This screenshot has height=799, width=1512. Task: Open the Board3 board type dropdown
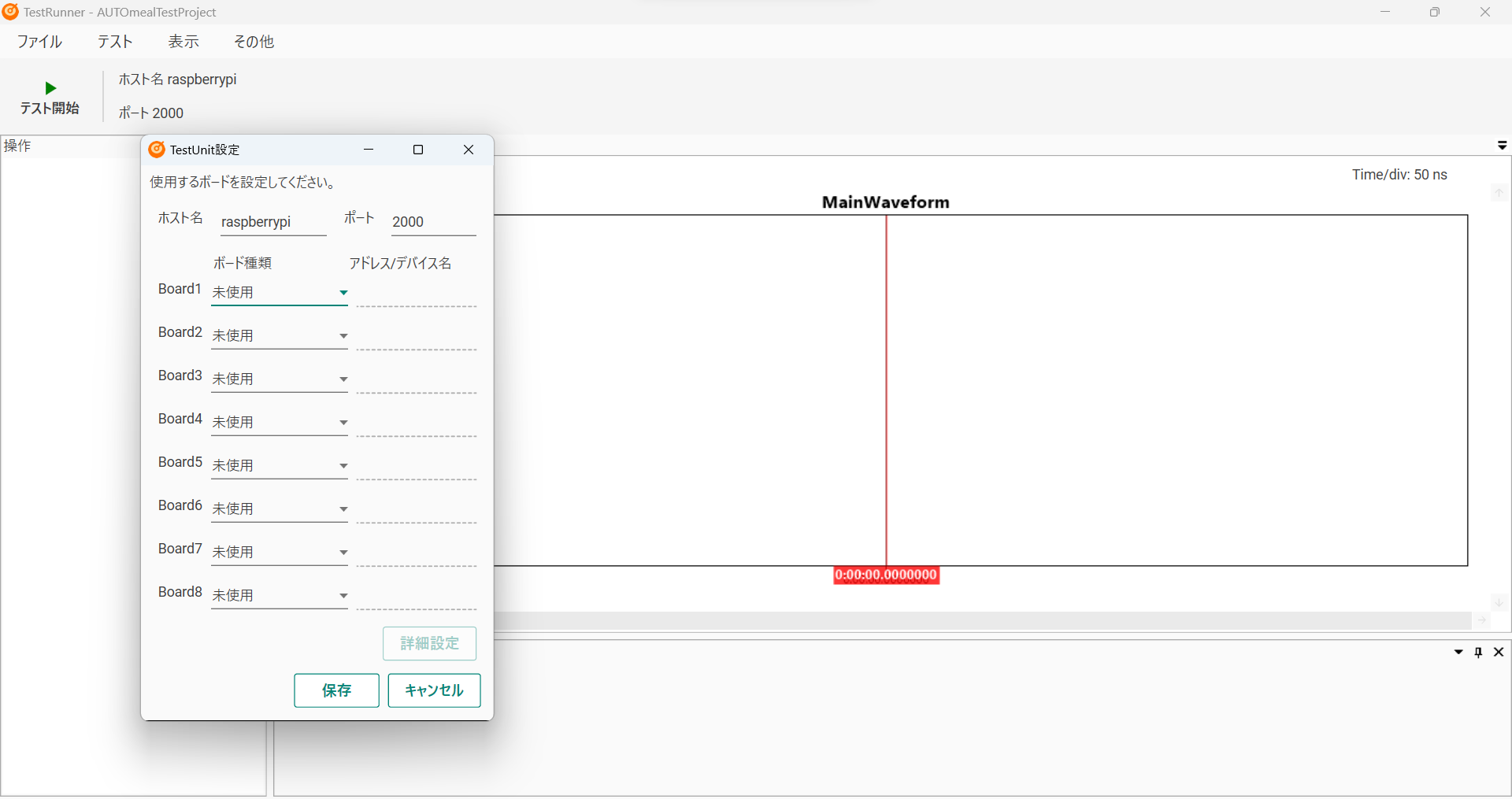(343, 379)
